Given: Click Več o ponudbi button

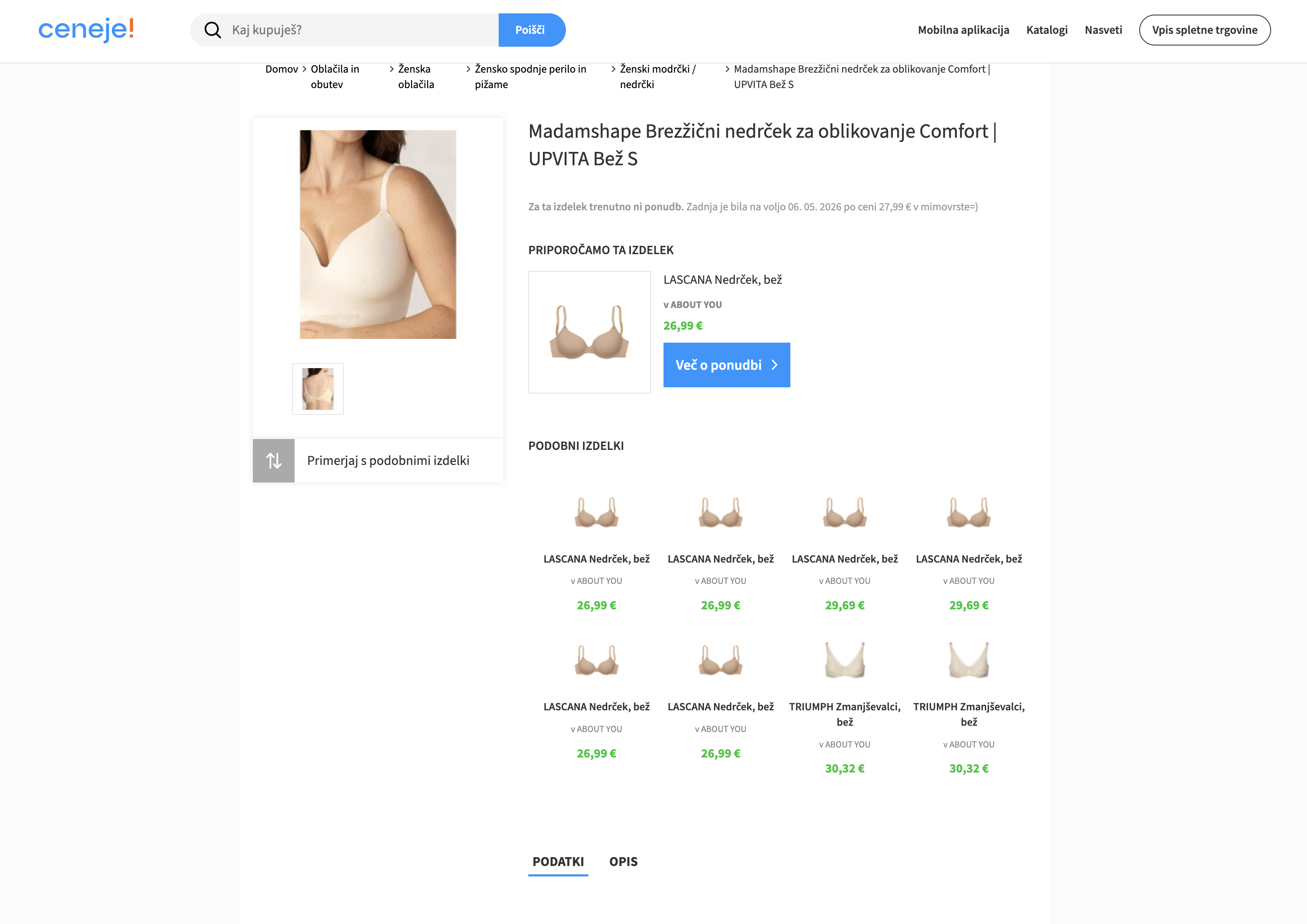Looking at the screenshot, I should (x=727, y=365).
